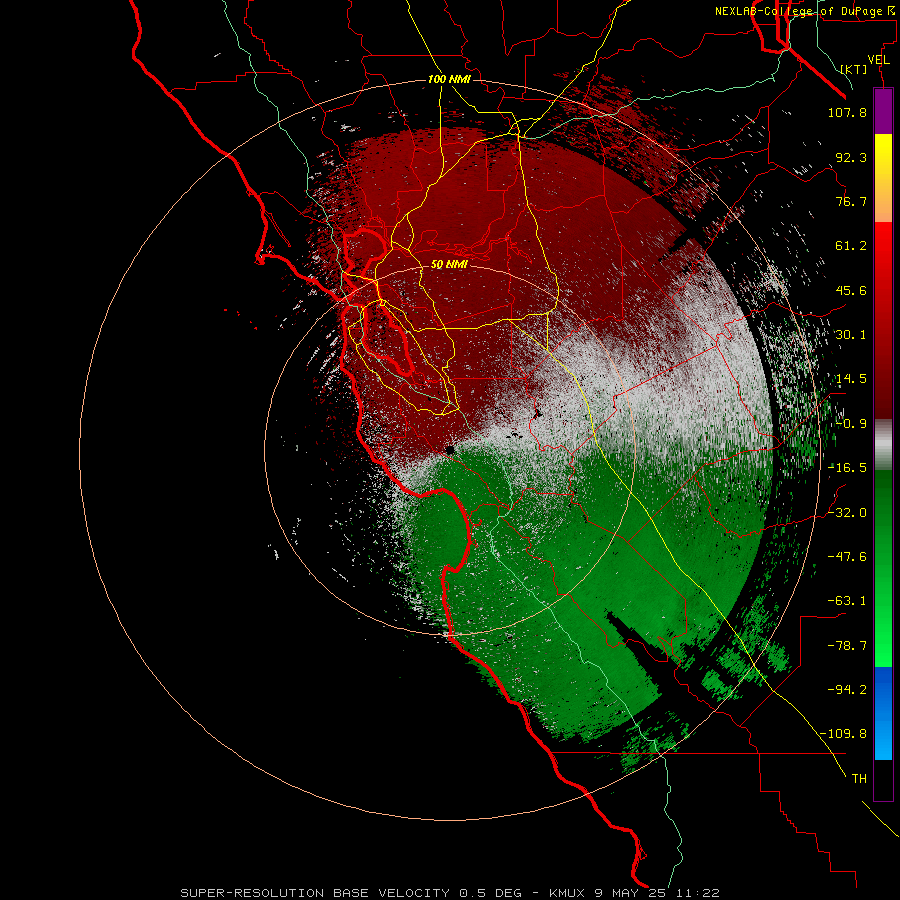Pick the red segment of the velocity color bar
900x900 pixels.
click(883, 320)
